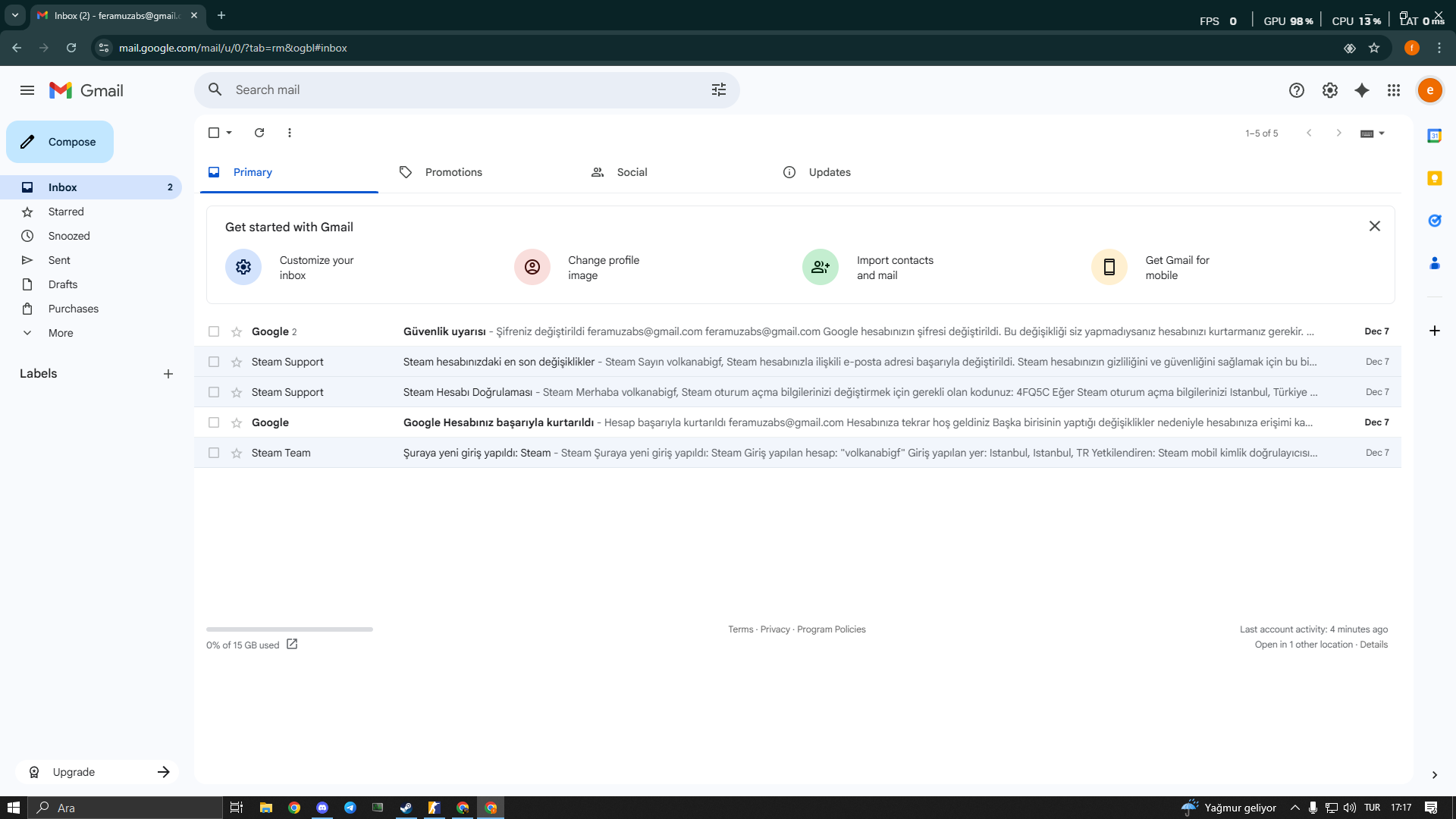Click the Search mail field
This screenshot has height=819, width=1456.
pos(467,89)
